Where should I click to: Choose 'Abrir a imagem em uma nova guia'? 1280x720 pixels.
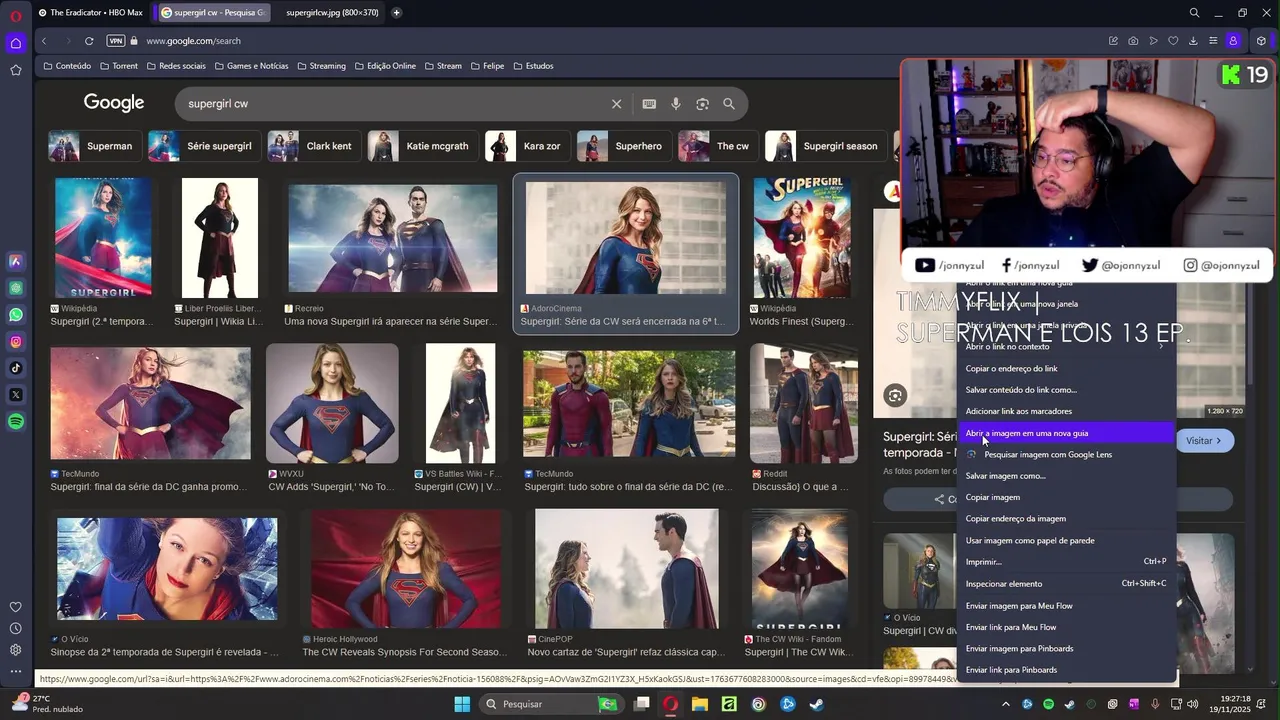pyautogui.click(x=1066, y=433)
